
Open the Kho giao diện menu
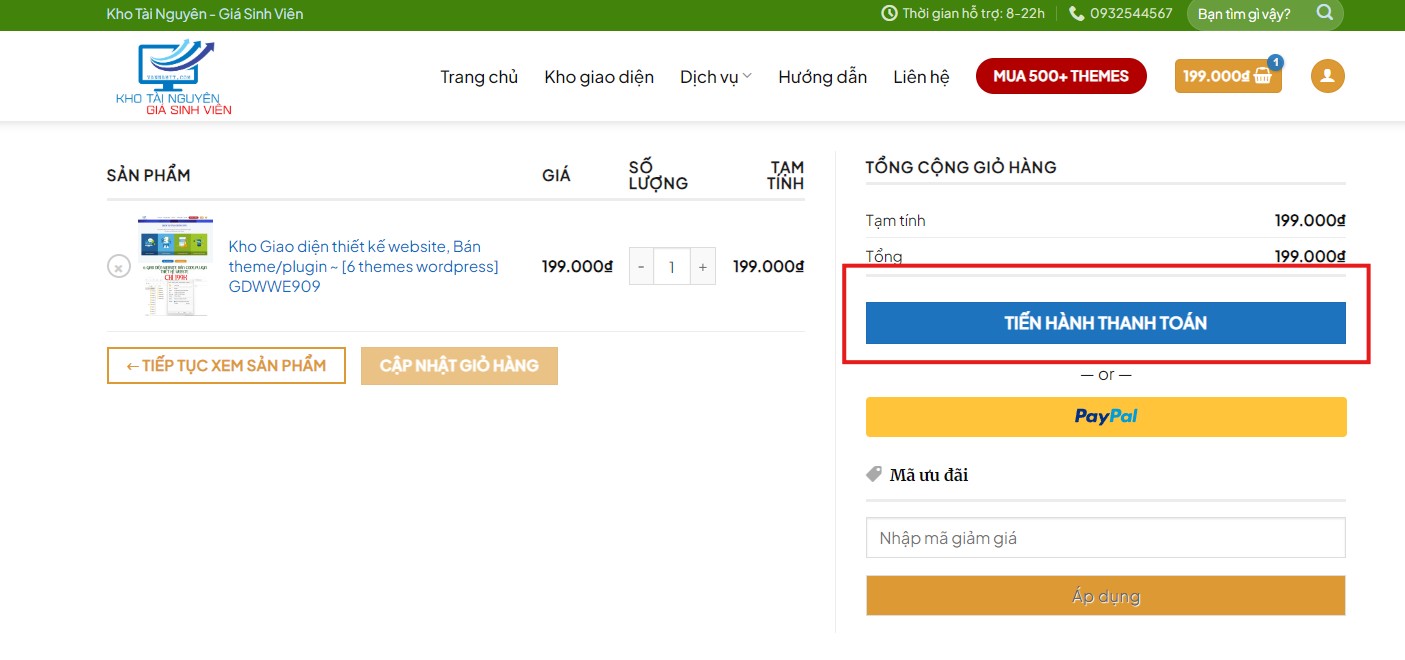tap(599, 77)
